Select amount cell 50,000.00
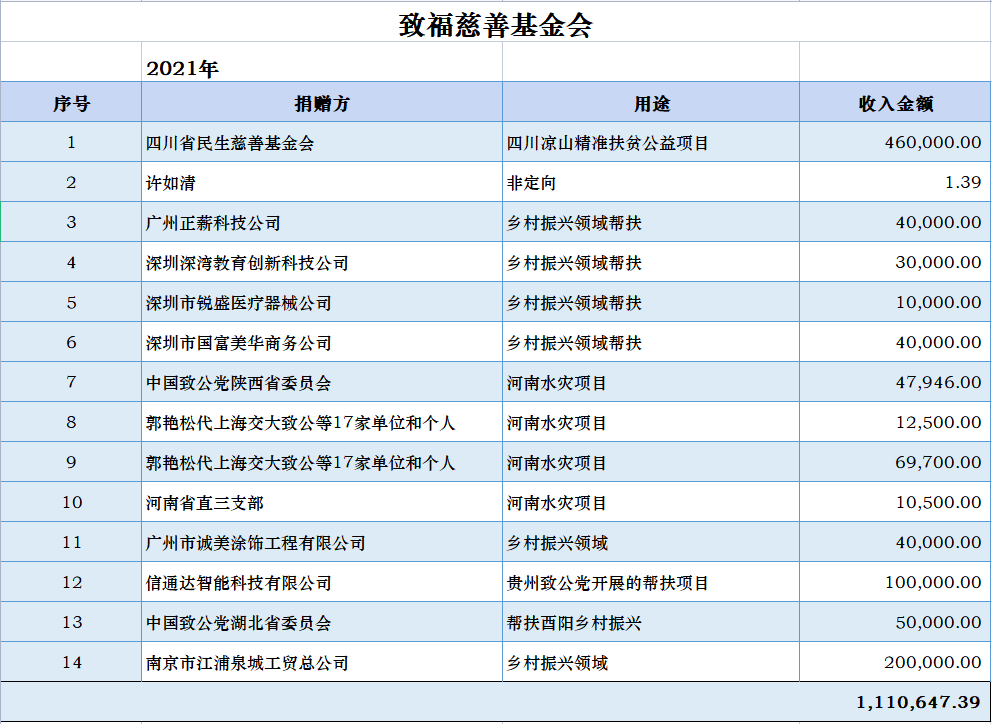The height and width of the screenshot is (724, 992). [895, 621]
